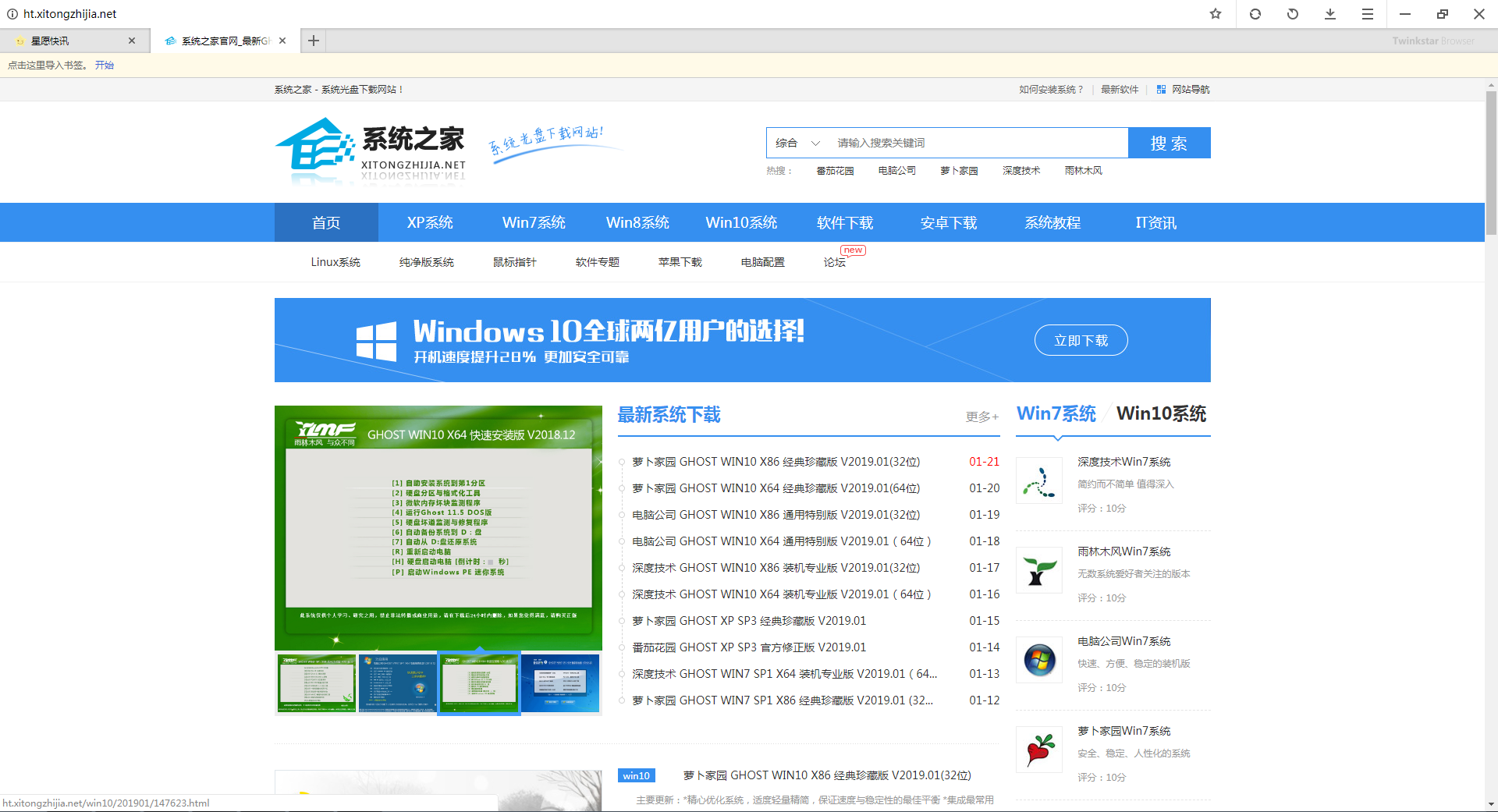Image resolution: width=1498 pixels, height=812 pixels.
Task: Open 萝卜家园 GHOST WIN7 SP1 X86 经典珍藏版 entry
Action: [783, 700]
